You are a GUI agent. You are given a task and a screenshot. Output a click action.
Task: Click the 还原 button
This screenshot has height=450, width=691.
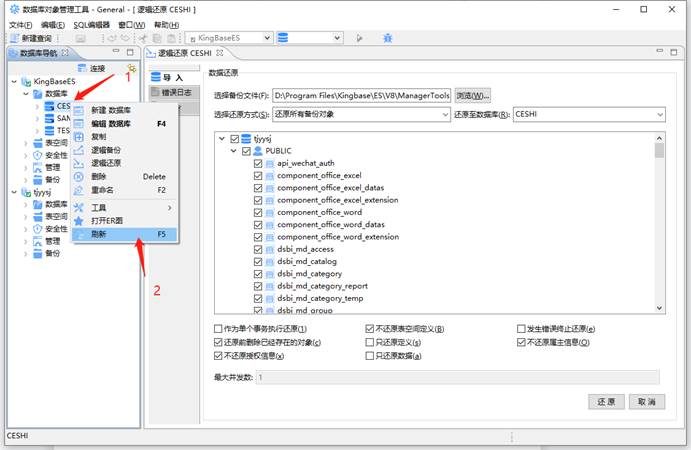tap(606, 402)
